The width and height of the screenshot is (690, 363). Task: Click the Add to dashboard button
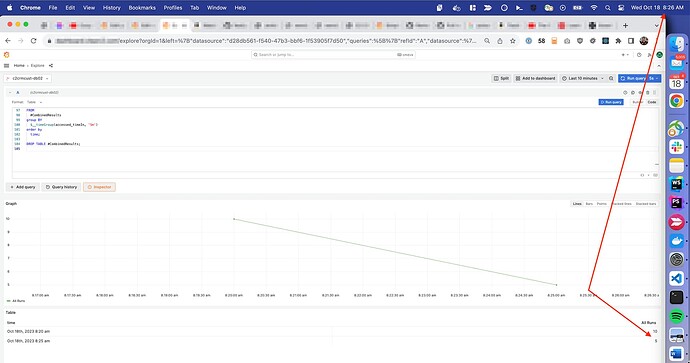pos(536,78)
